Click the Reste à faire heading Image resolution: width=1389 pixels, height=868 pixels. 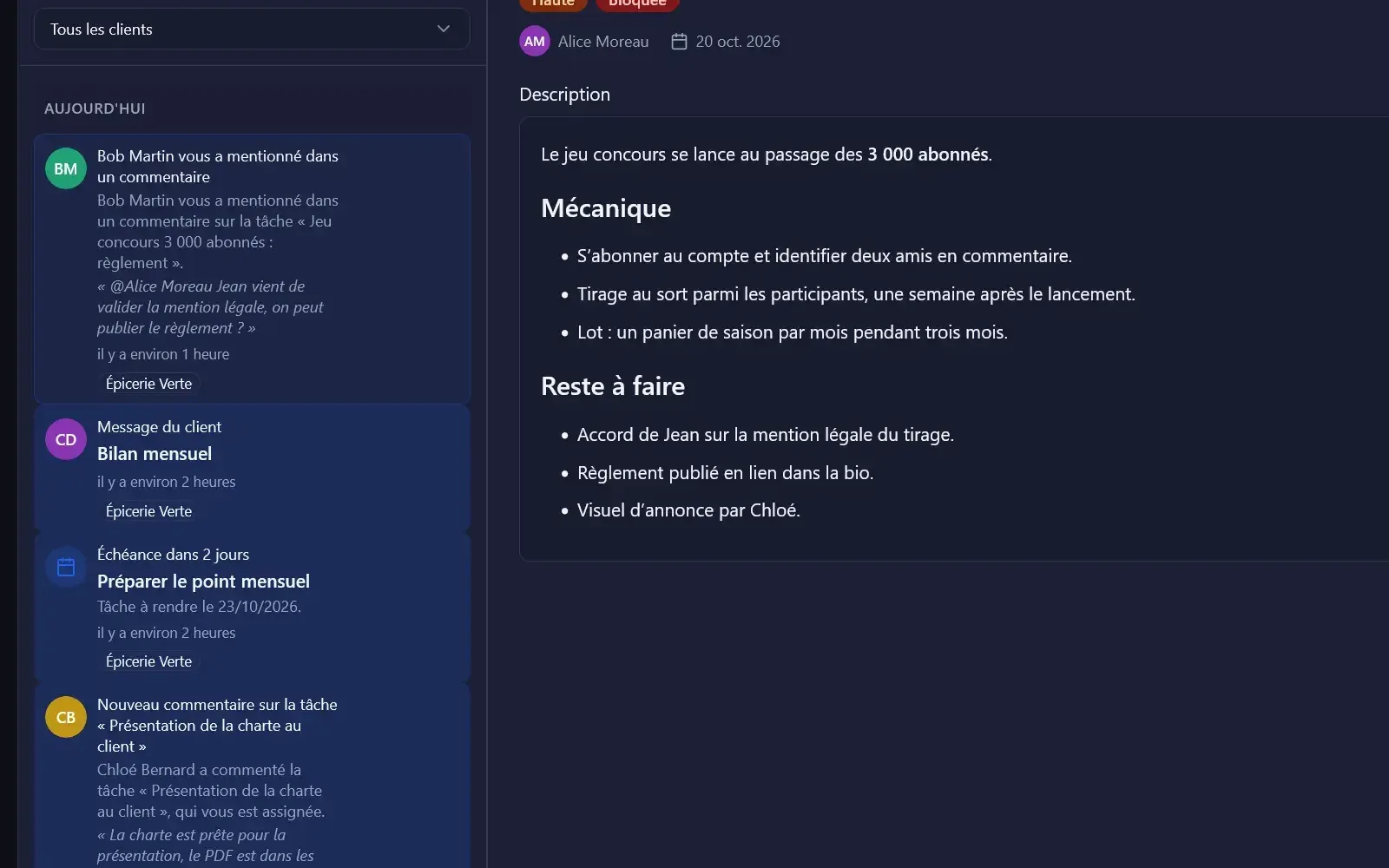tap(613, 386)
